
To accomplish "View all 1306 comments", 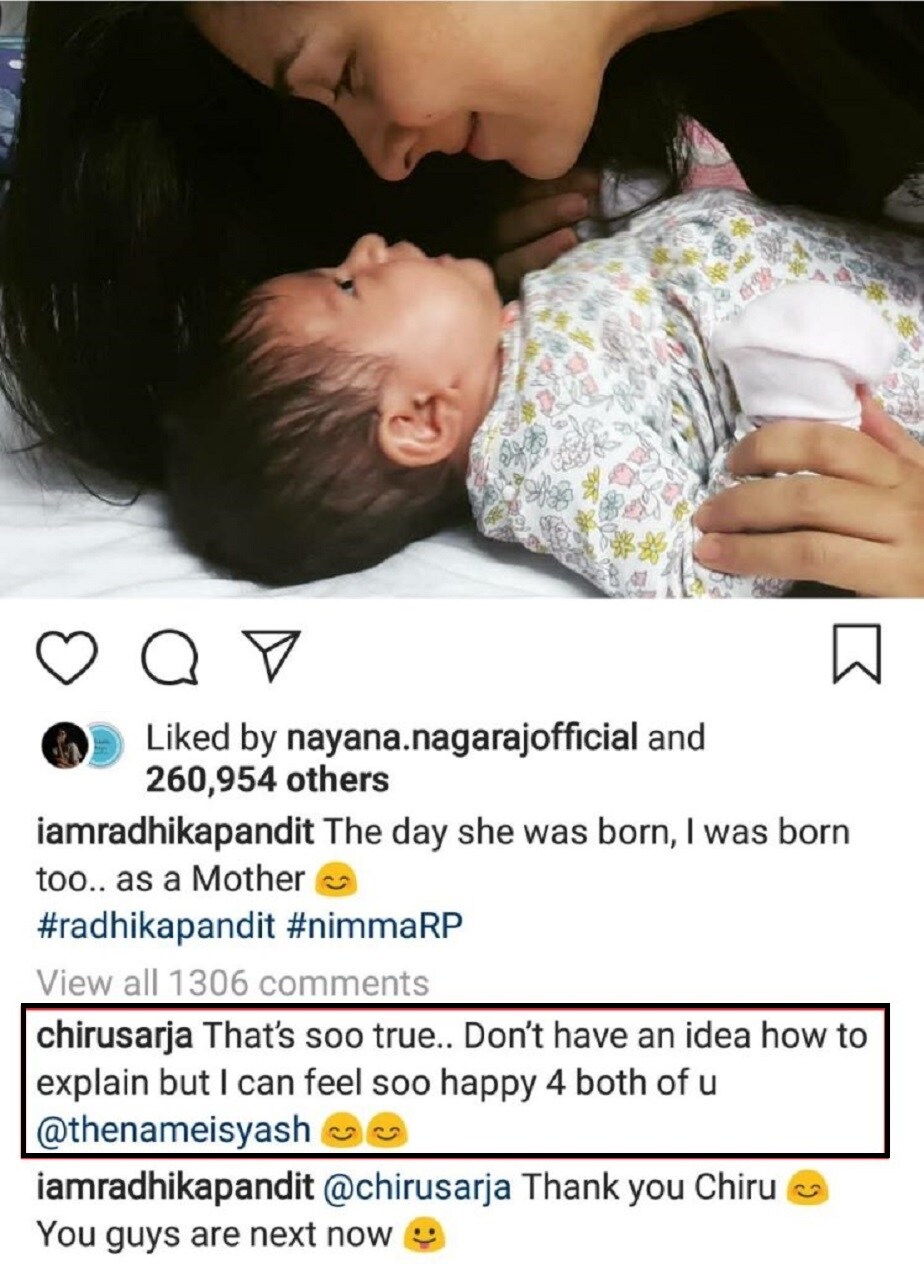I will 232,983.
